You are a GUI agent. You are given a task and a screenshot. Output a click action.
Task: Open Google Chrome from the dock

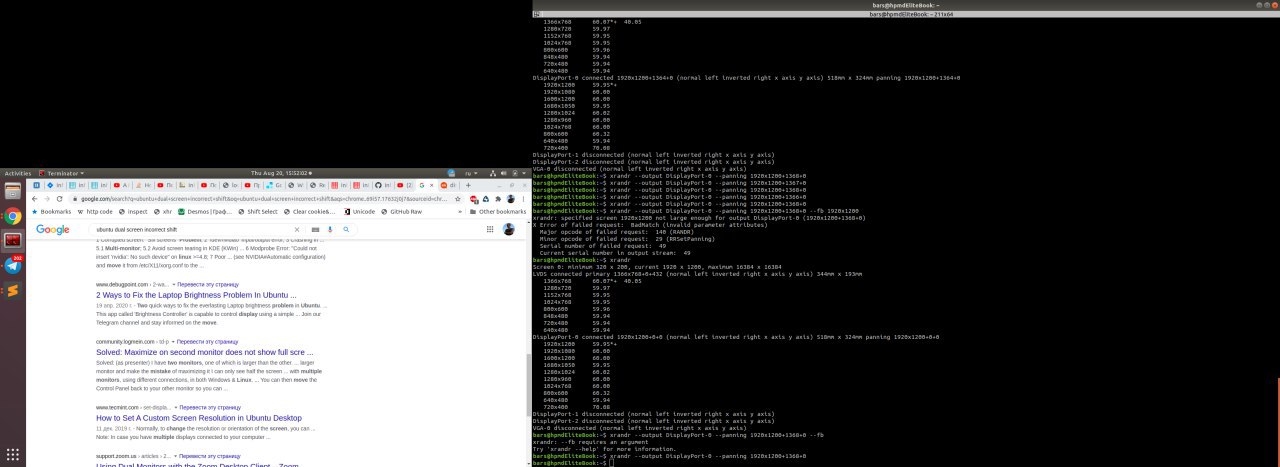tap(13, 216)
